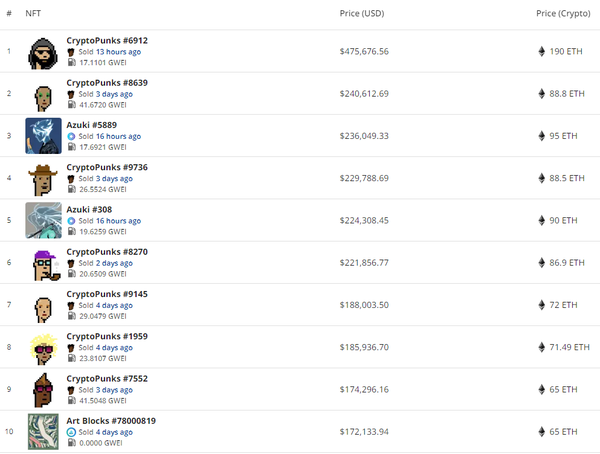Open the CryptoPunks #9736 title link
The height and width of the screenshot is (454, 600).
click(x=107, y=167)
